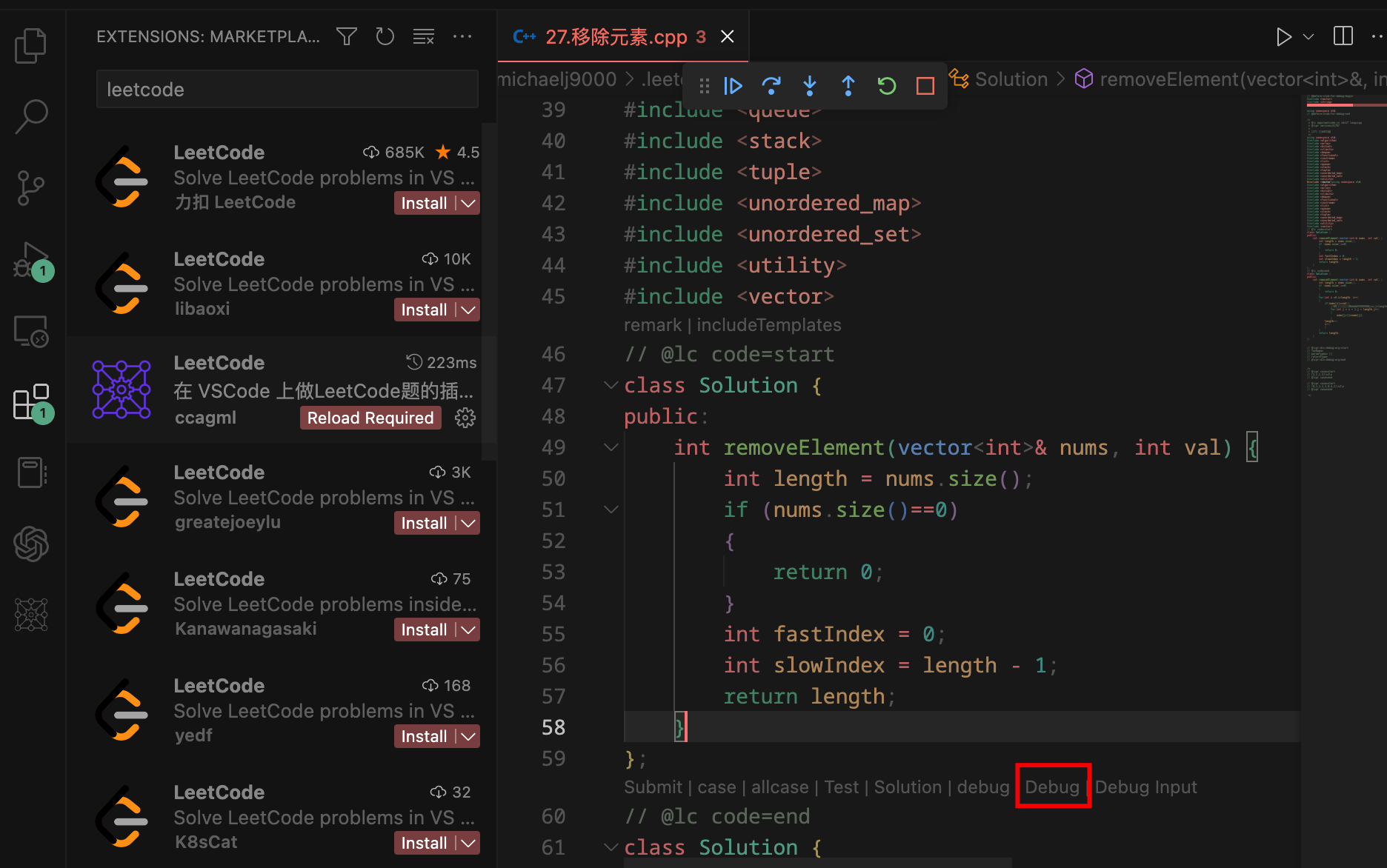Close the 27.移除元素.cpp tab
The width and height of the screenshot is (1387, 868).
tap(728, 36)
